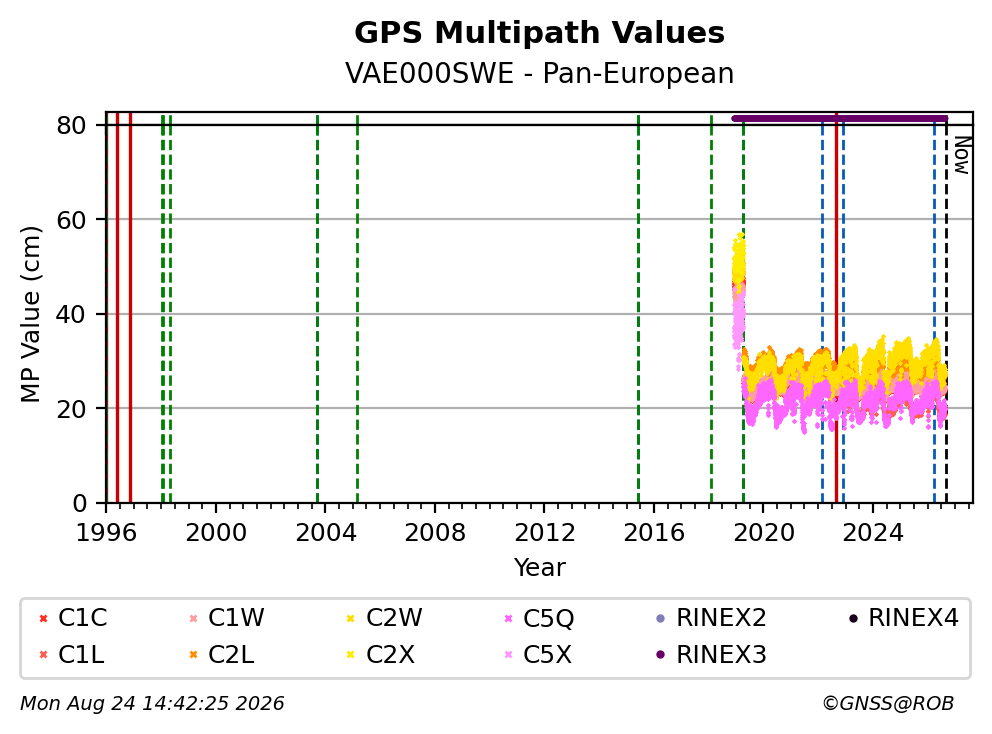This screenshot has height=734, width=992.
Task: Click the purple RINEX3 availability bar
Action: (x=840, y=118)
